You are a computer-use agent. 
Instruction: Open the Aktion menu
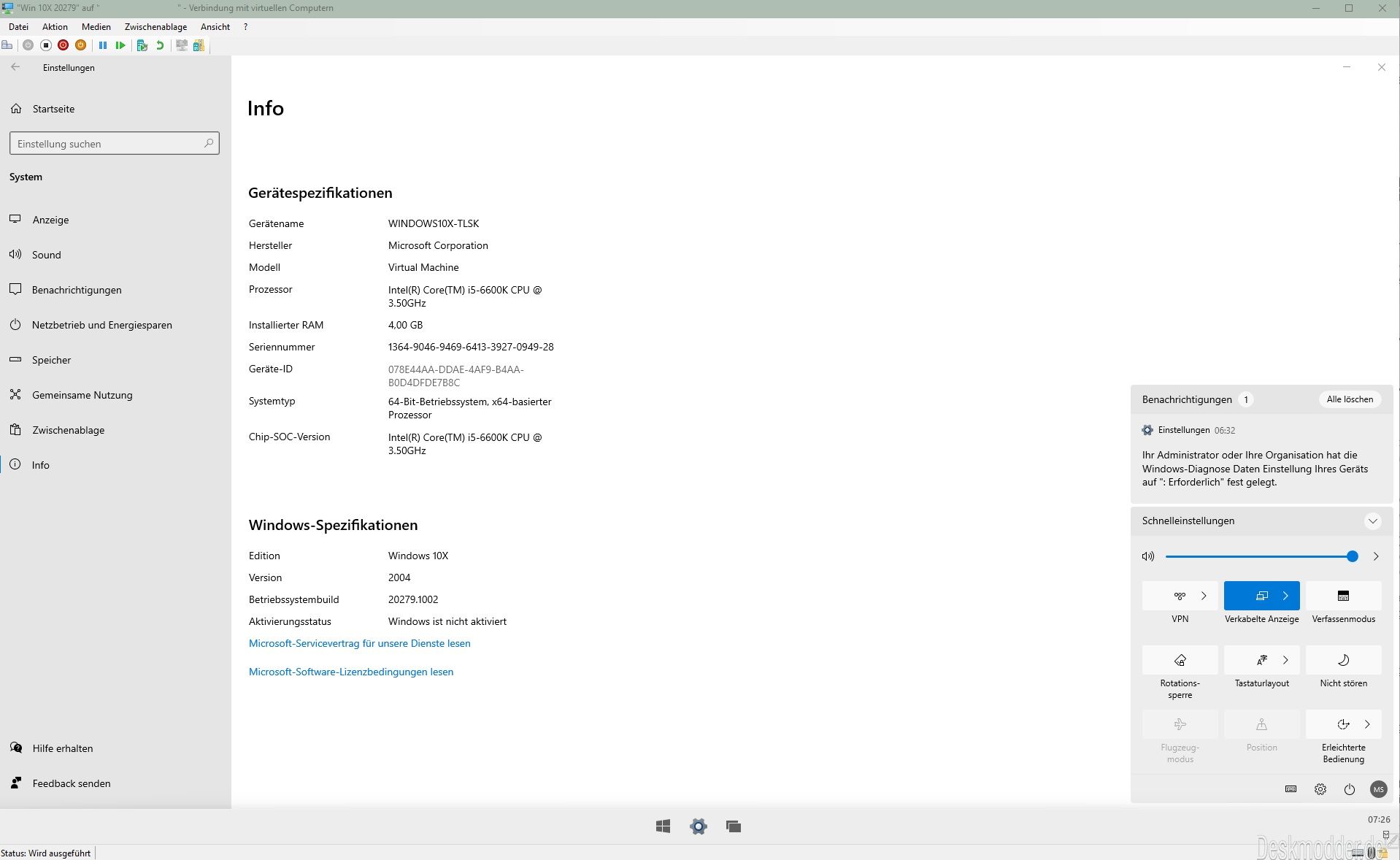(55, 27)
